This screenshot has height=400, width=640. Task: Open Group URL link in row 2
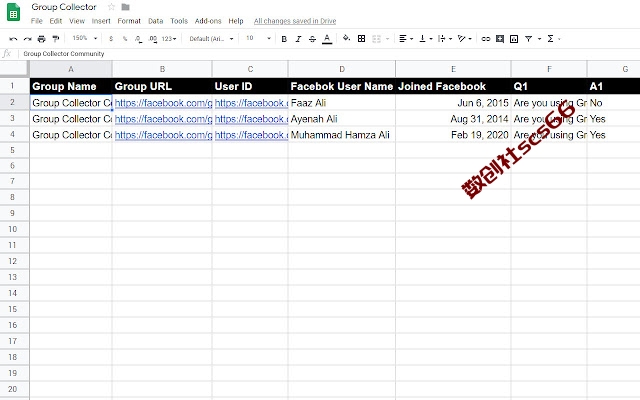coord(163,103)
